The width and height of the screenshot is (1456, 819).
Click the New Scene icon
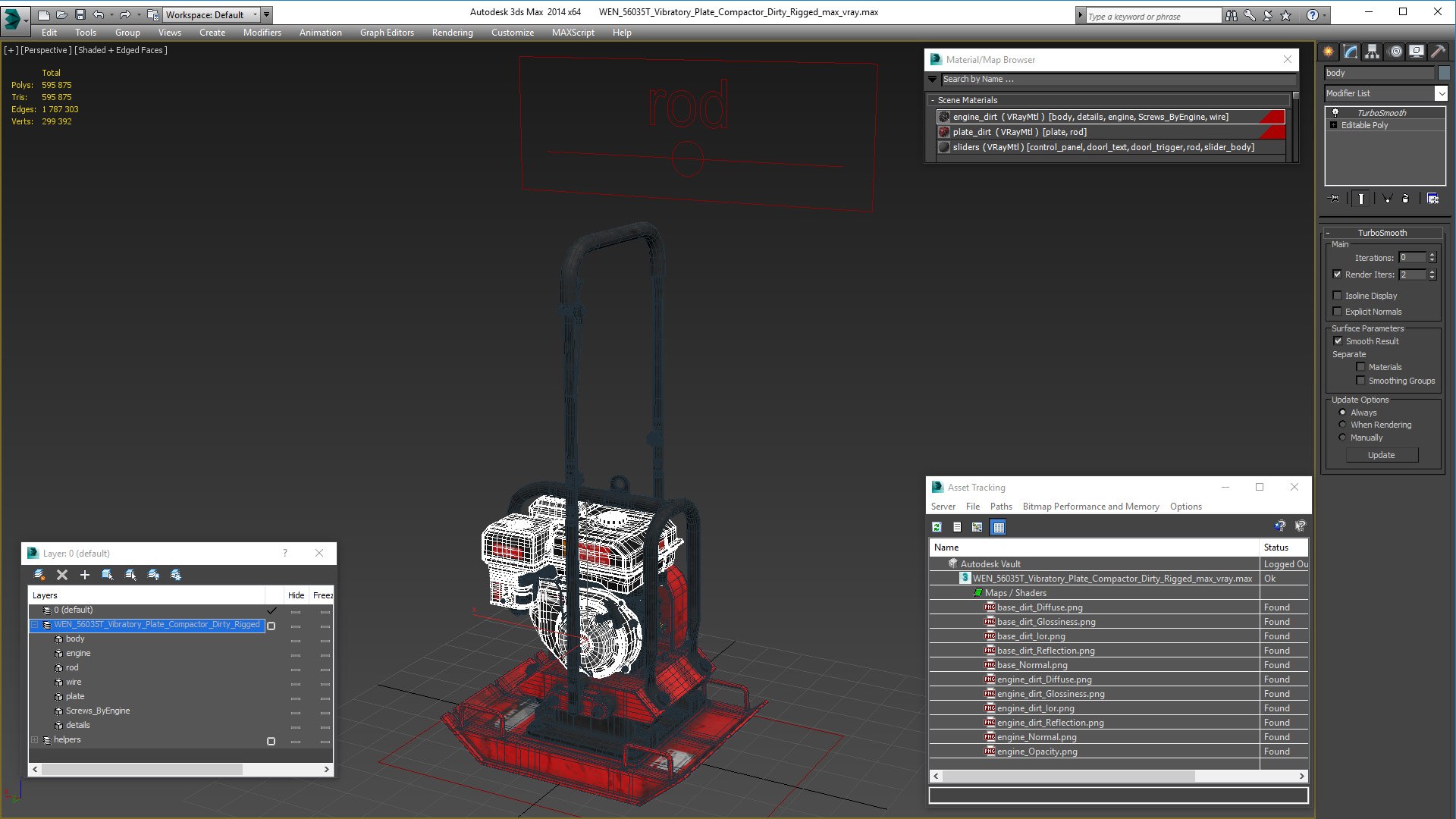pos(43,14)
